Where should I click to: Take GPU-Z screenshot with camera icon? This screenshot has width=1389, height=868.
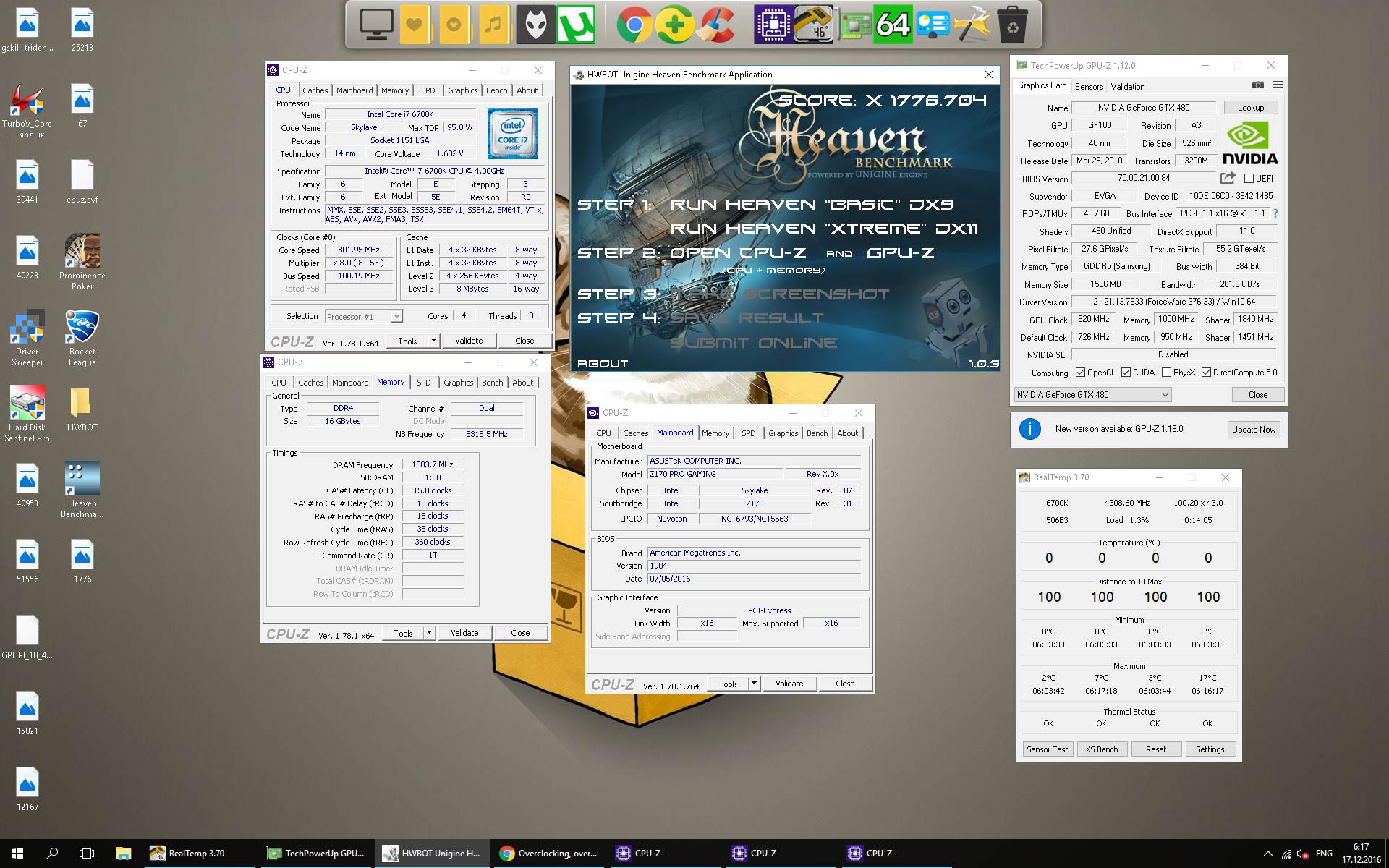(x=1258, y=85)
